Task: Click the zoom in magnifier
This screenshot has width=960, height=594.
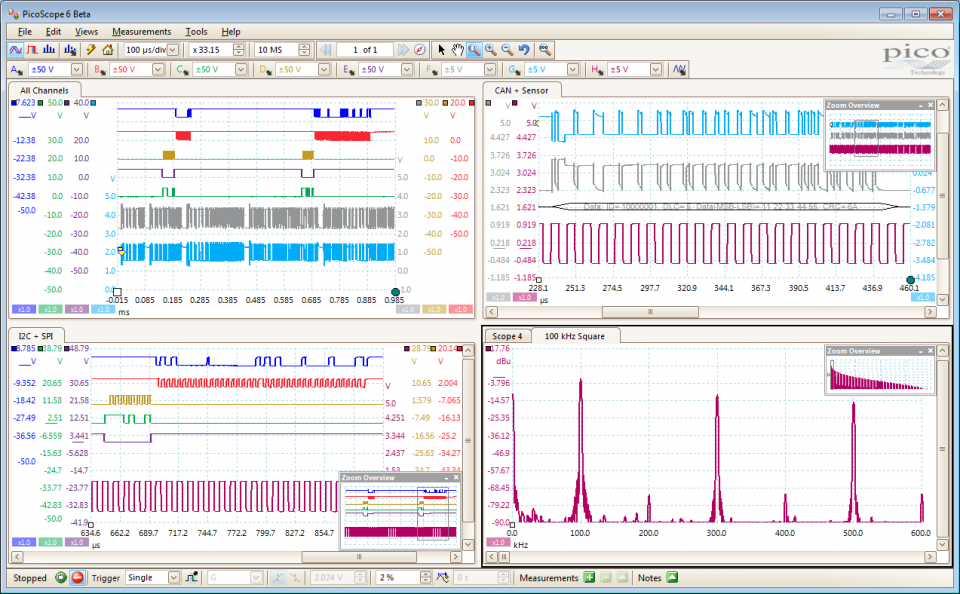Action: [x=490, y=50]
